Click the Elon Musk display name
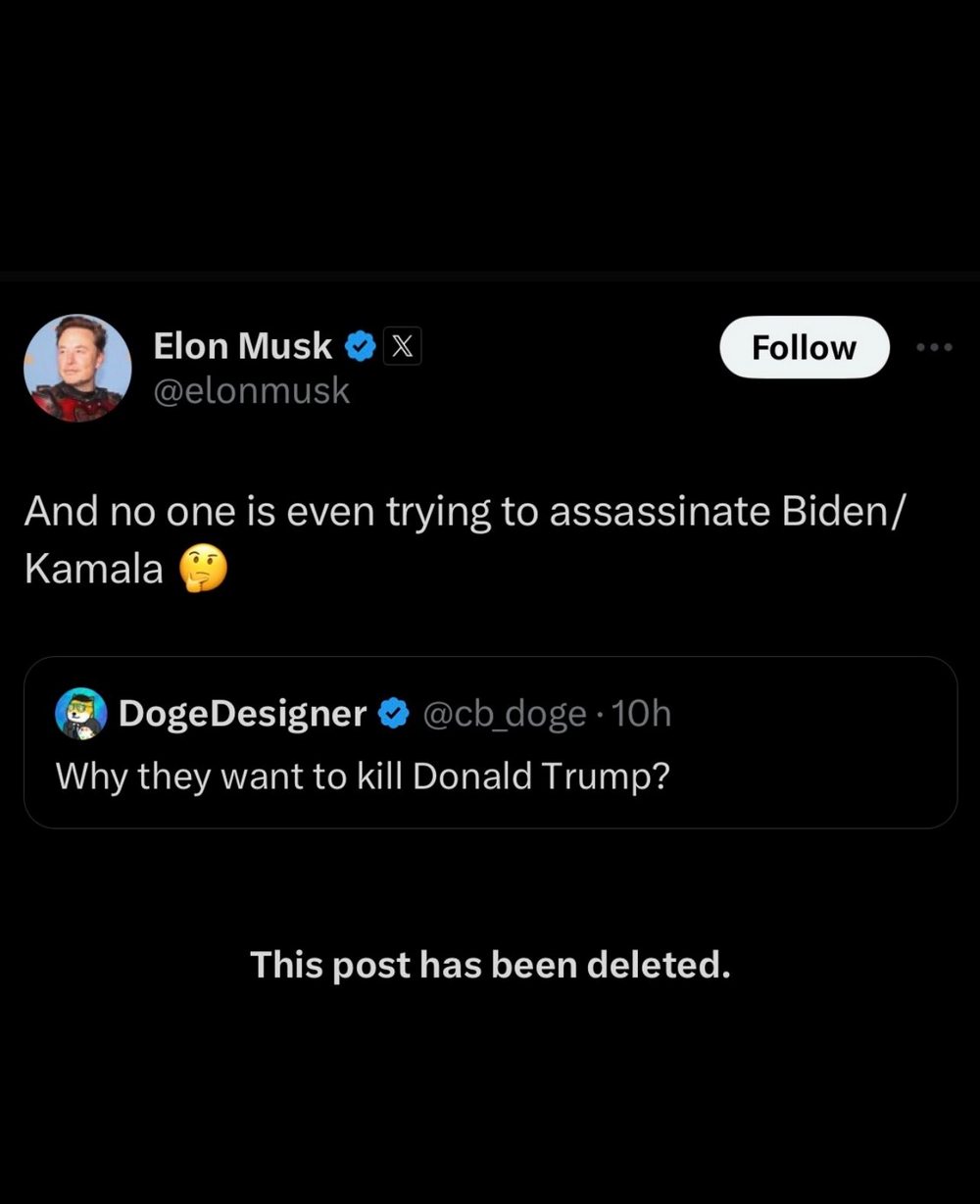The width and height of the screenshot is (980, 1204). pos(243,345)
